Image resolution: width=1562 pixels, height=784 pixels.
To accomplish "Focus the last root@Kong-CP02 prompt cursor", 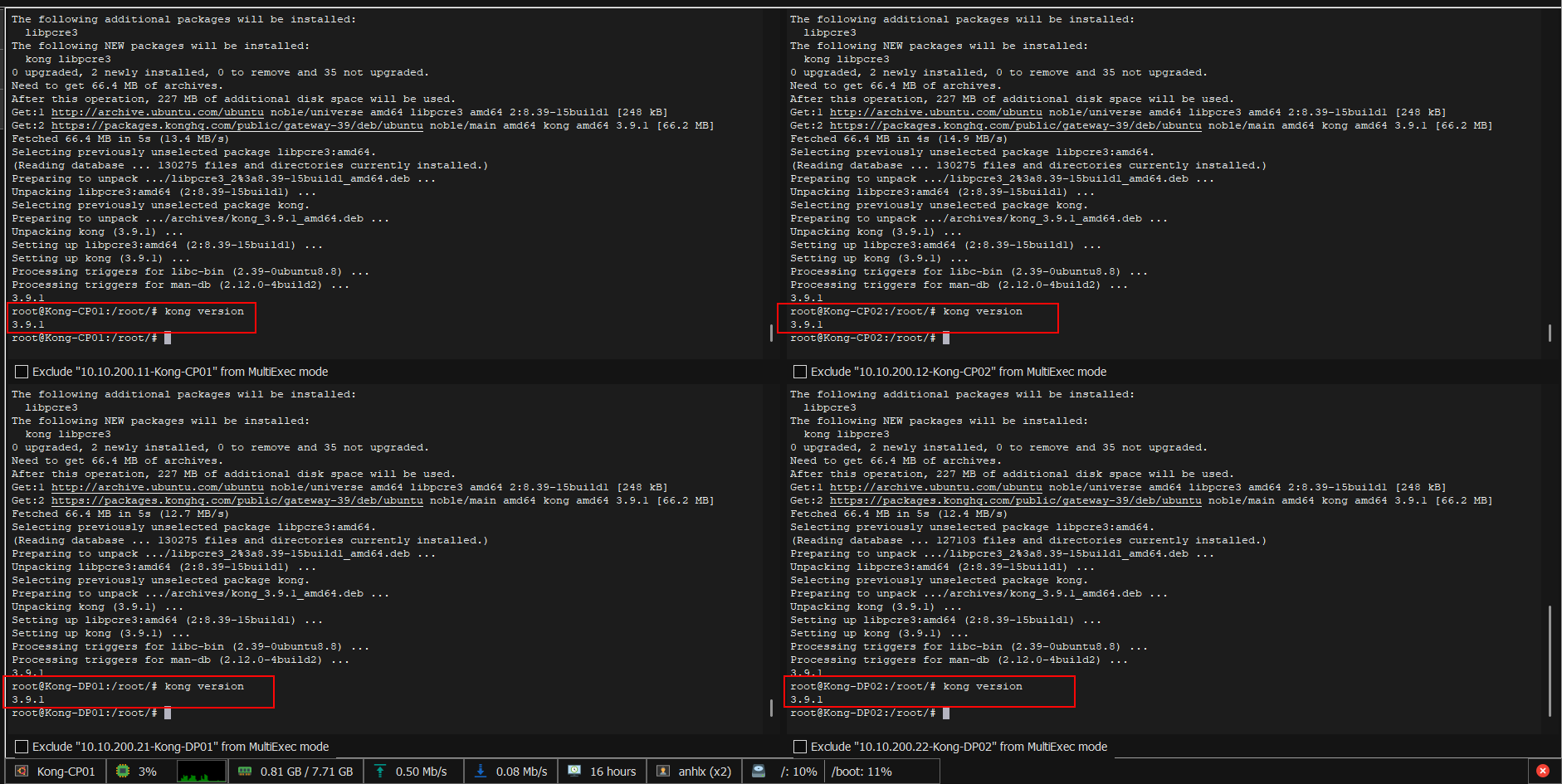I will pos(946,338).
